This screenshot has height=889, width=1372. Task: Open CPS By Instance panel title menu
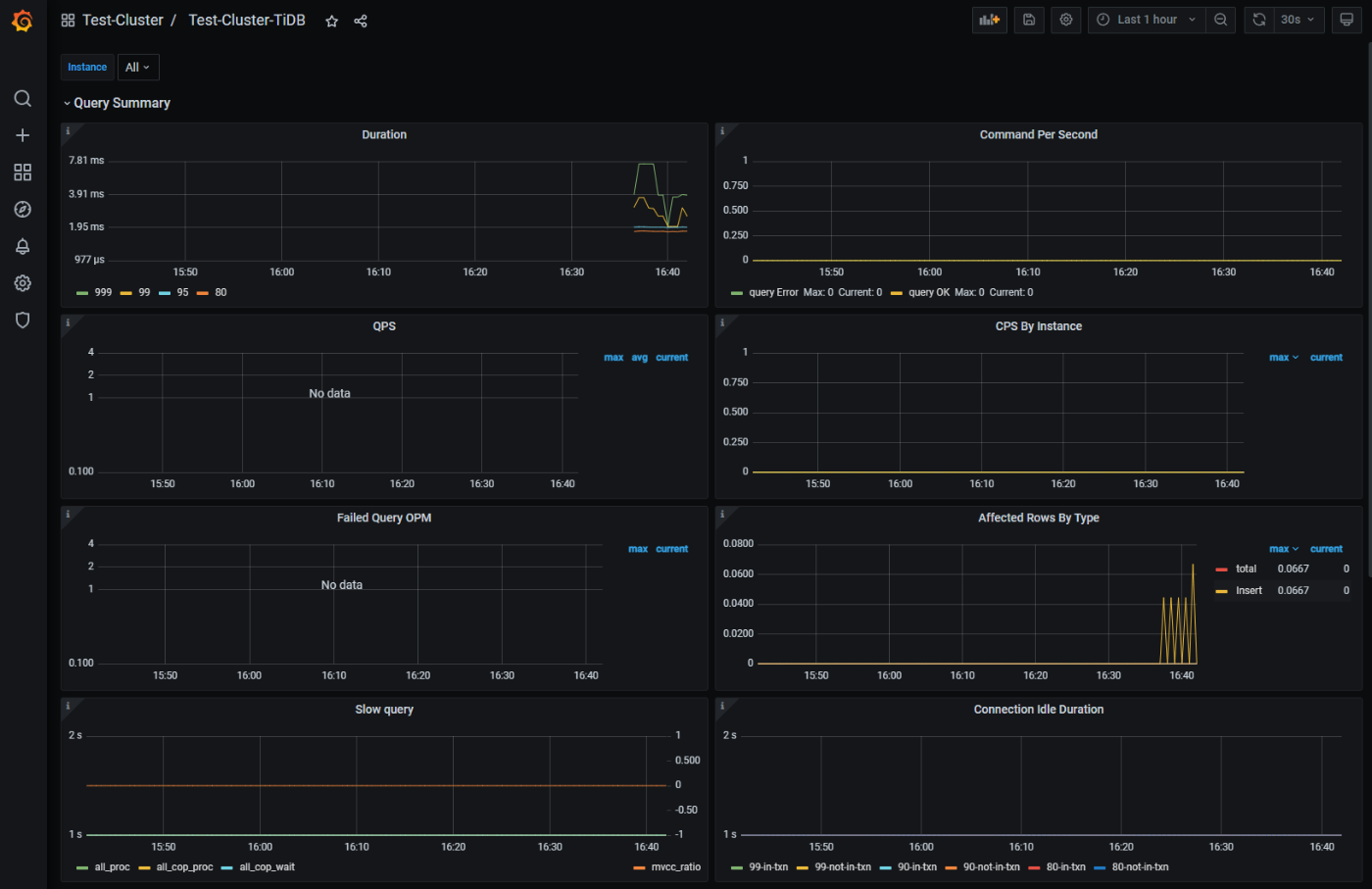pos(1039,326)
